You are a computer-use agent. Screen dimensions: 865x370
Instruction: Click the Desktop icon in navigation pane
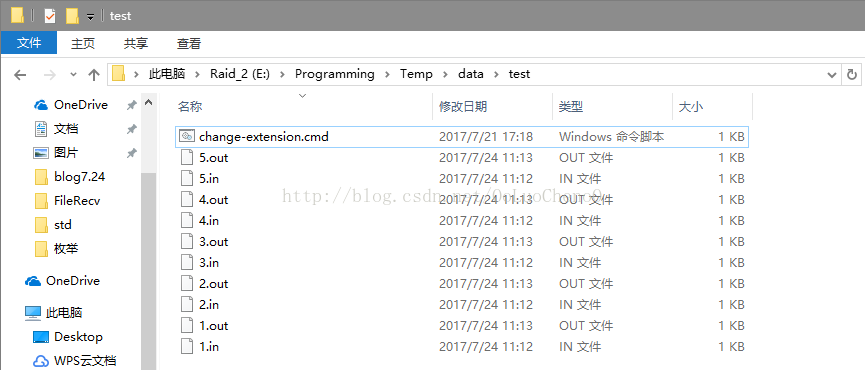(41, 337)
